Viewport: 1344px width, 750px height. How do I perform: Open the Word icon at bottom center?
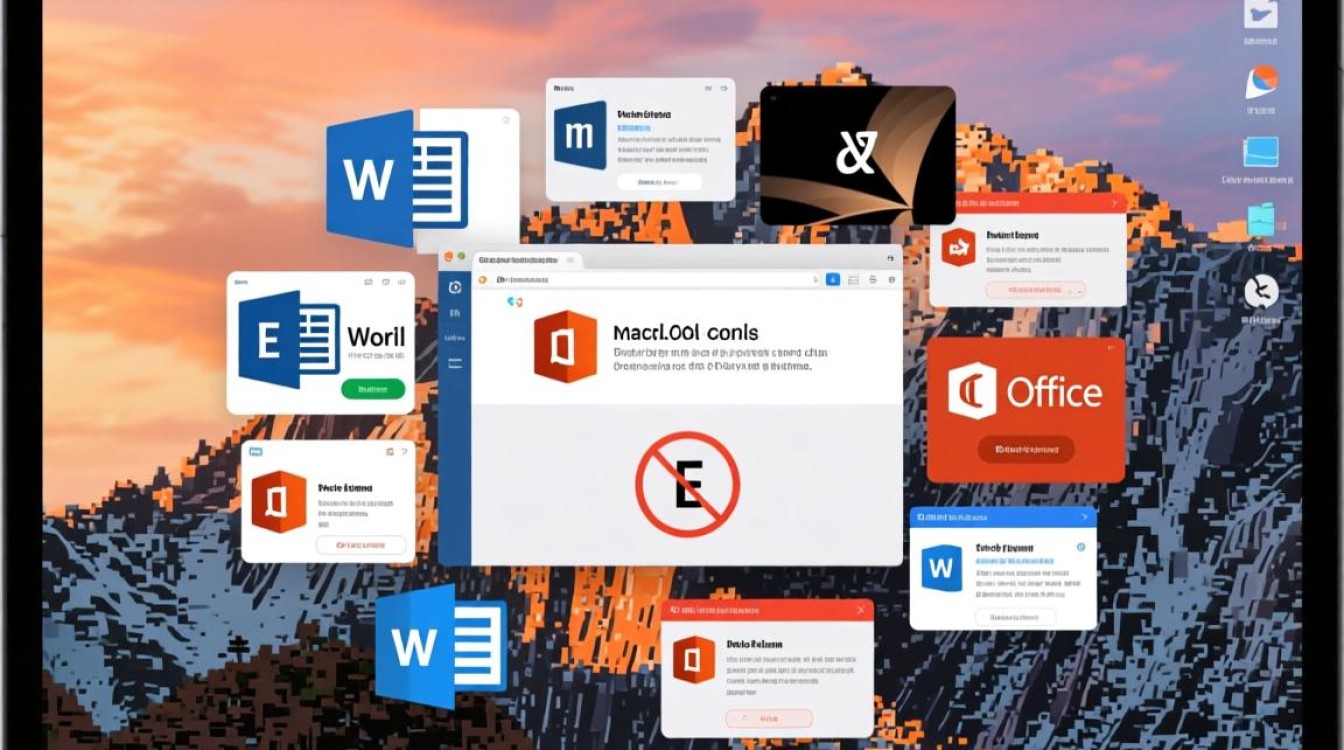click(x=440, y=647)
